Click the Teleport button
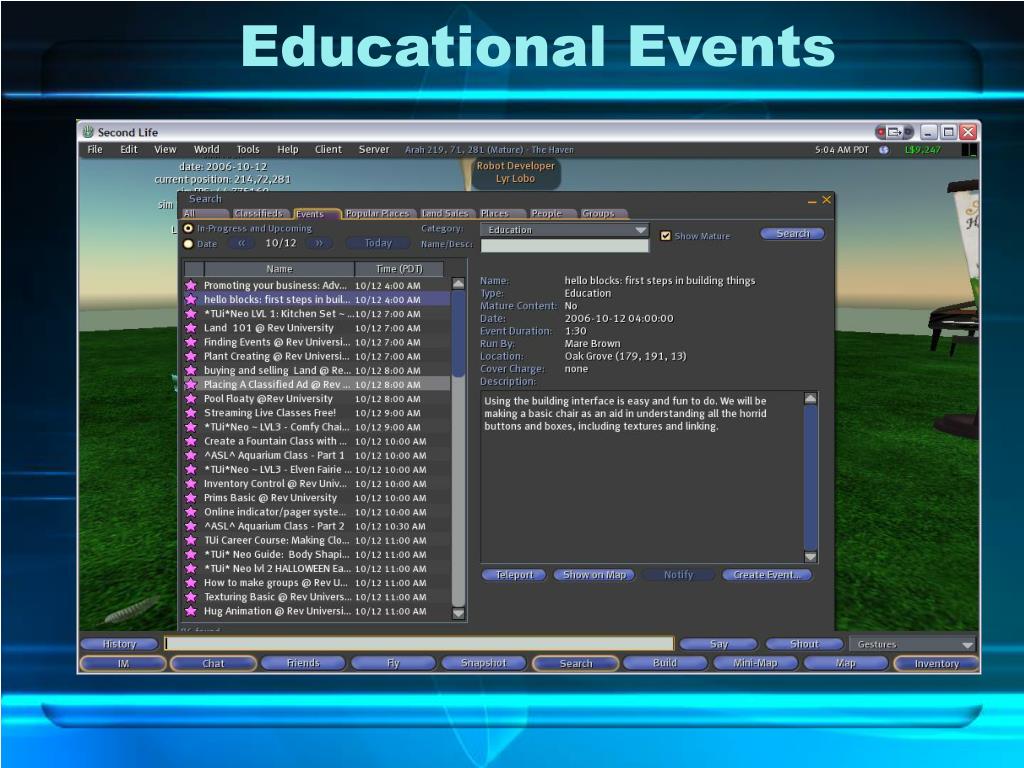 (514, 575)
